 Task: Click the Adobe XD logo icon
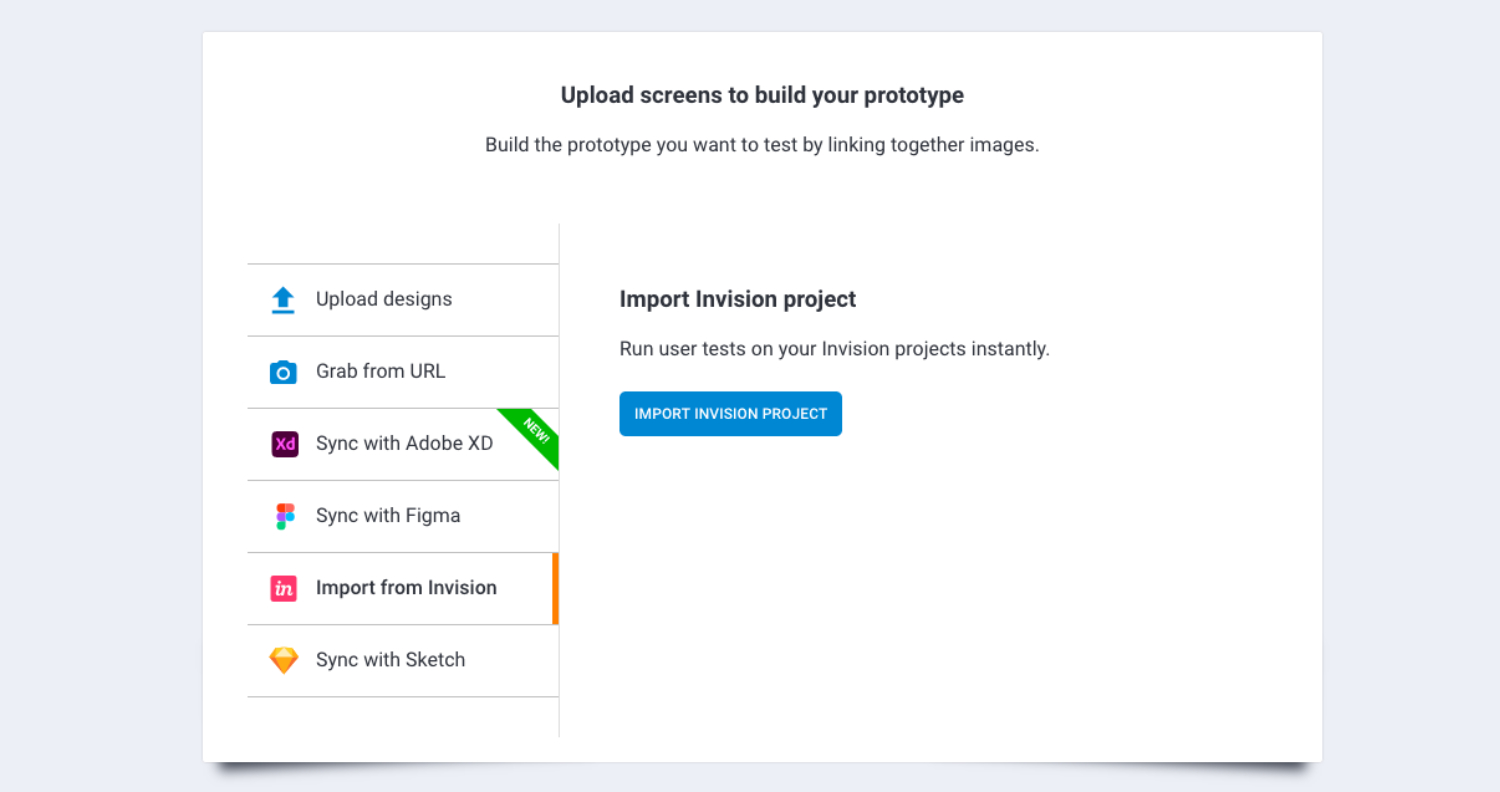coord(285,444)
